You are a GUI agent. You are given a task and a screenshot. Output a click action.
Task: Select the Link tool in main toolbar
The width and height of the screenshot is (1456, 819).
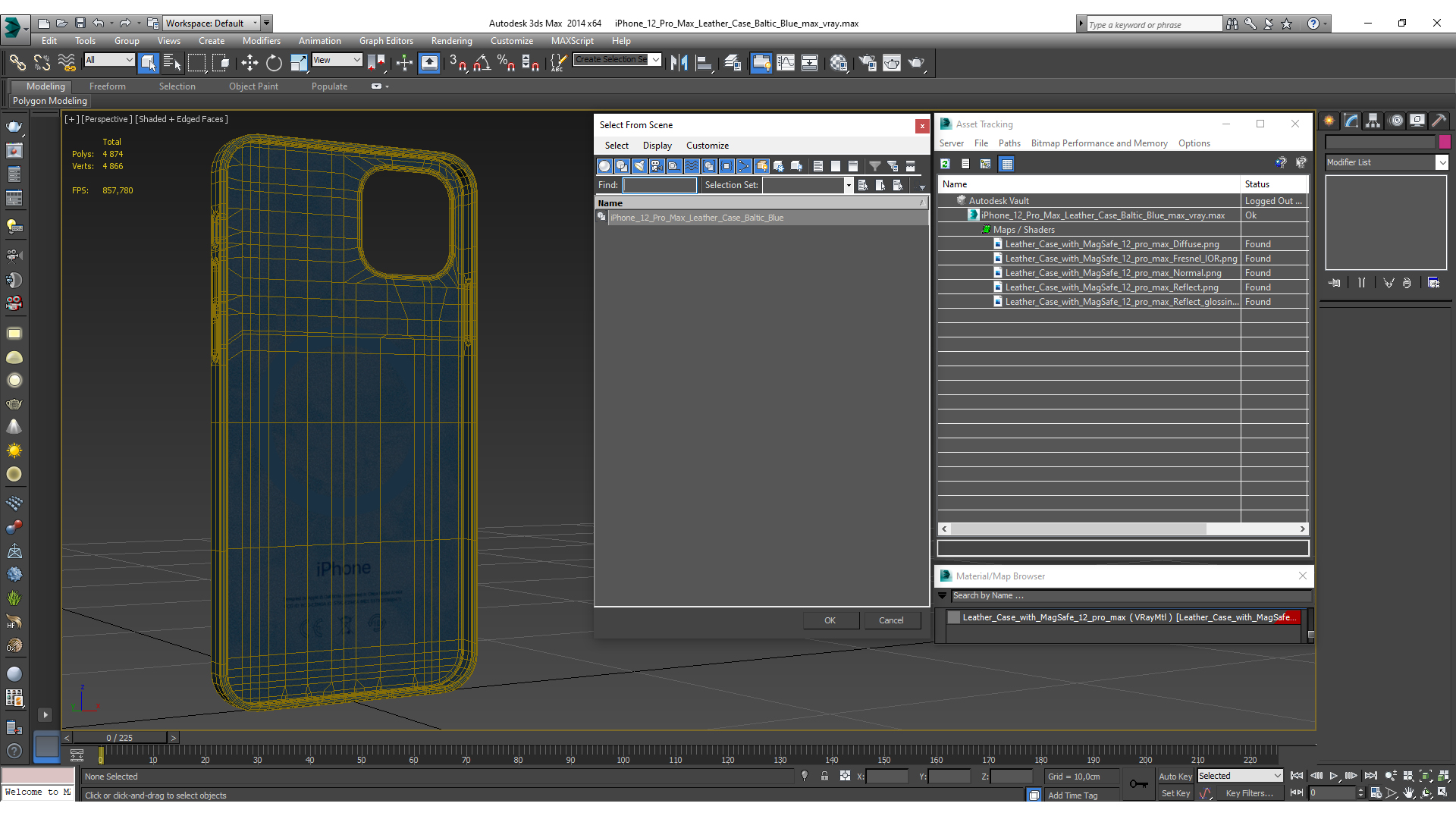pyautogui.click(x=17, y=63)
